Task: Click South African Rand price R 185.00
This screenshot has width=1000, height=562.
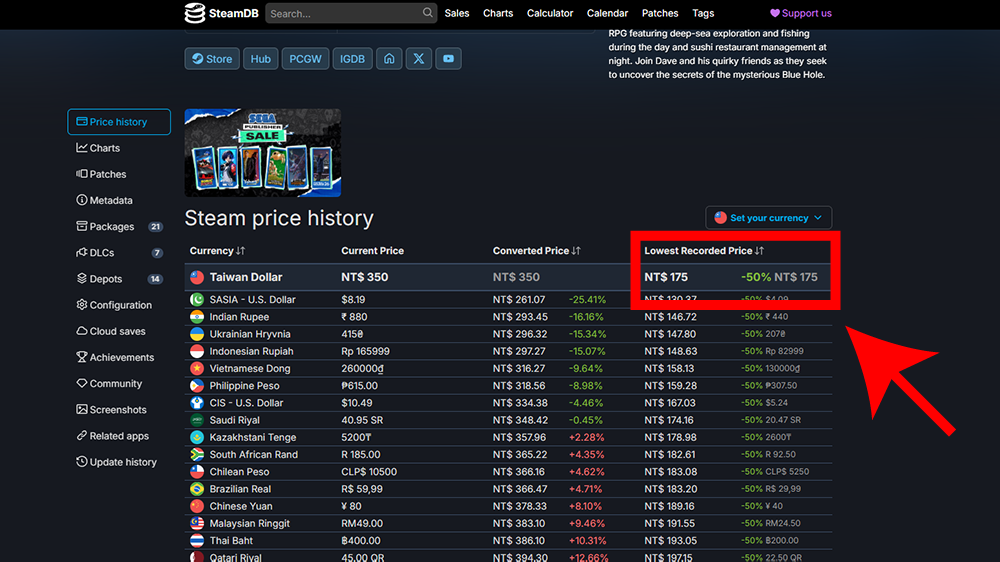Action: point(360,454)
